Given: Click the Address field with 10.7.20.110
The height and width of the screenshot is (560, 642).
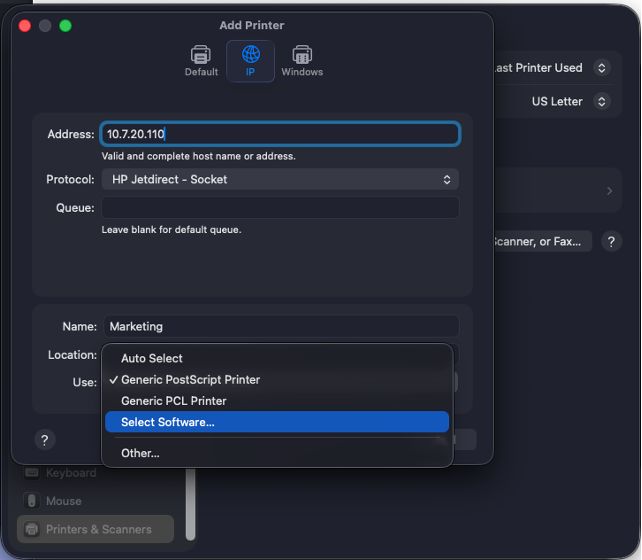Looking at the screenshot, I should pos(280,133).
